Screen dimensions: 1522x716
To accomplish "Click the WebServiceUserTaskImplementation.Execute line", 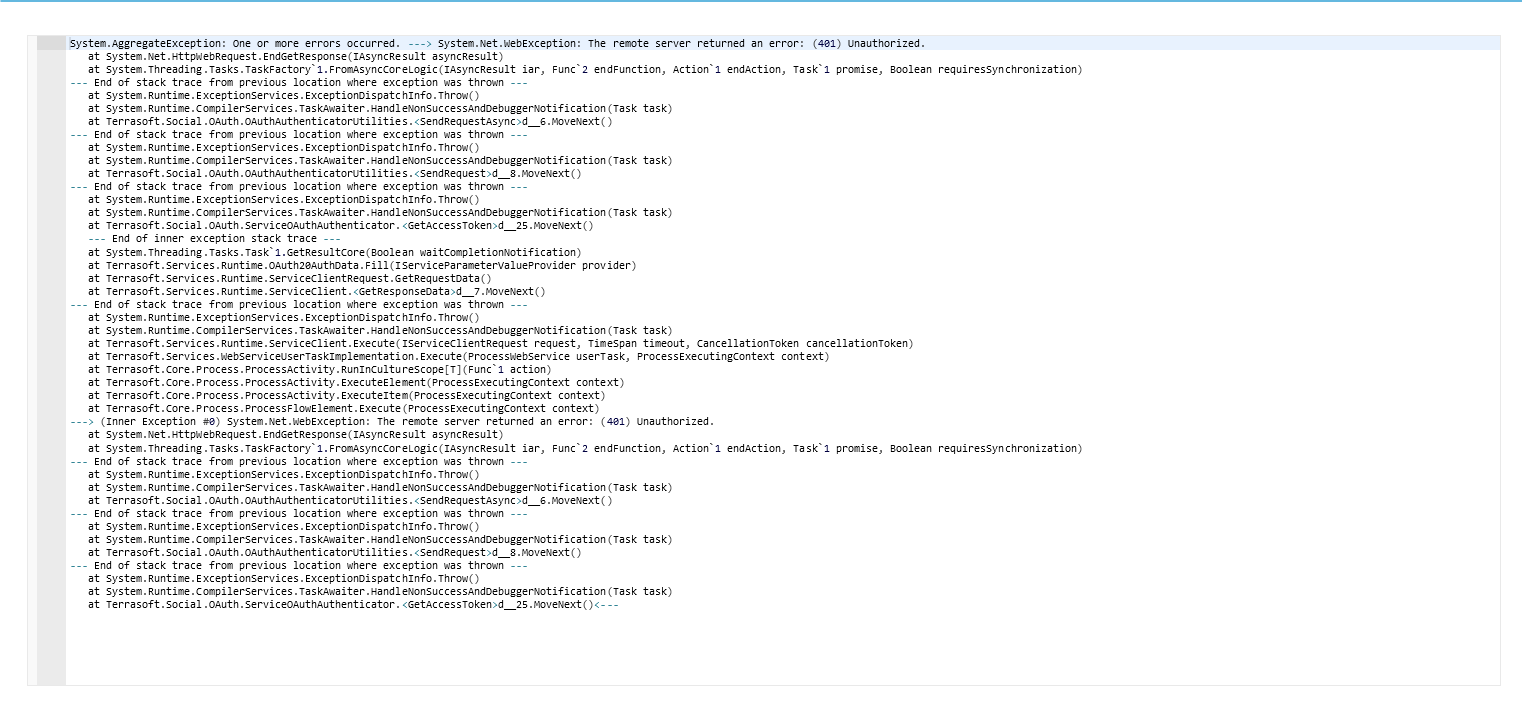I will click(x=459, y=357).
